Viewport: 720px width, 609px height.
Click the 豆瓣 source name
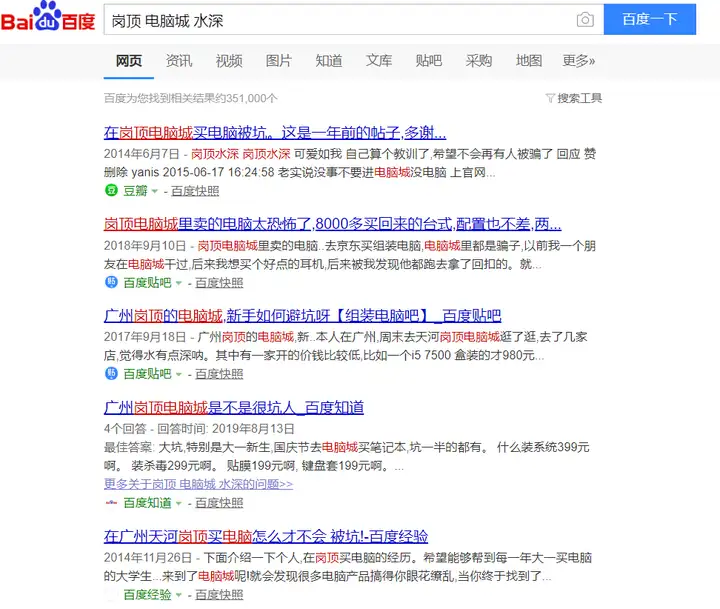pos(135,191)
